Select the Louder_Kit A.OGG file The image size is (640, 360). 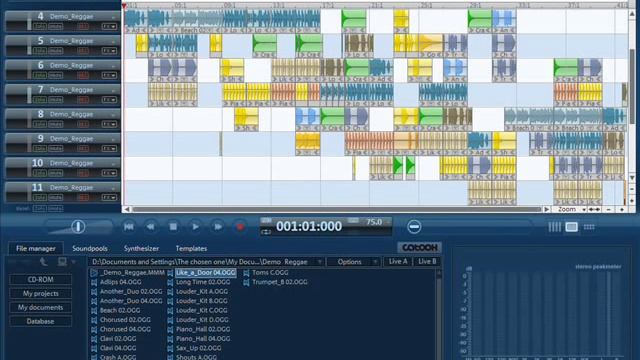[x=202, y=291]
